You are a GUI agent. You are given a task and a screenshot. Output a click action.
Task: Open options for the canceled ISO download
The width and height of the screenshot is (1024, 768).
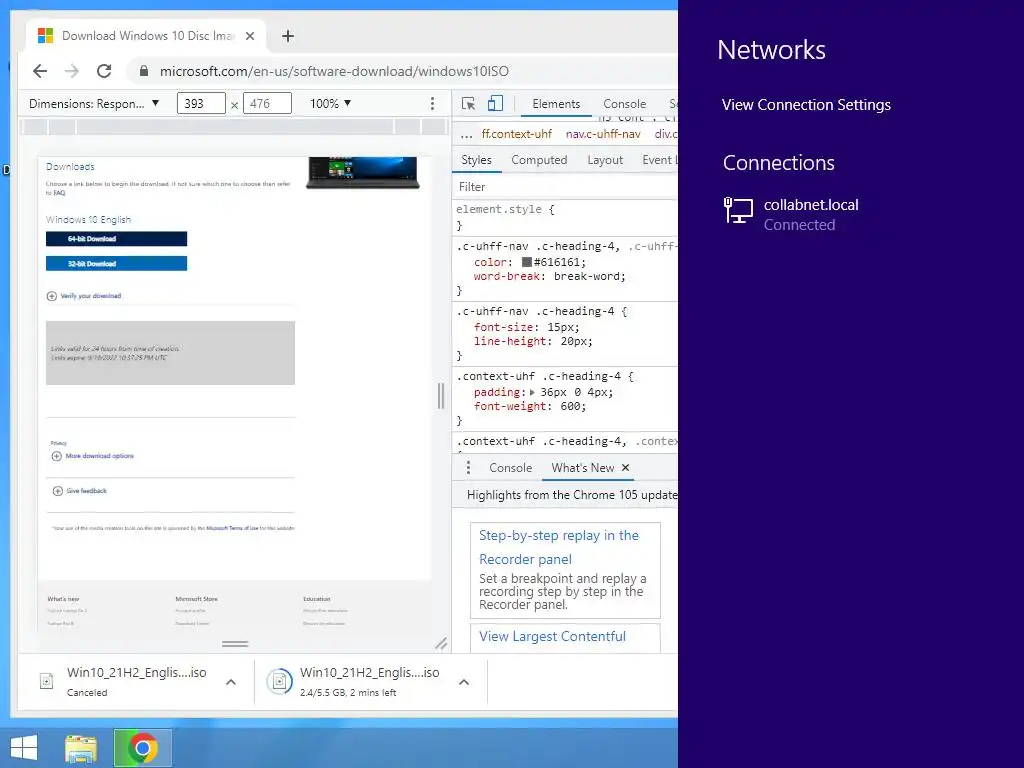(231, 682)
